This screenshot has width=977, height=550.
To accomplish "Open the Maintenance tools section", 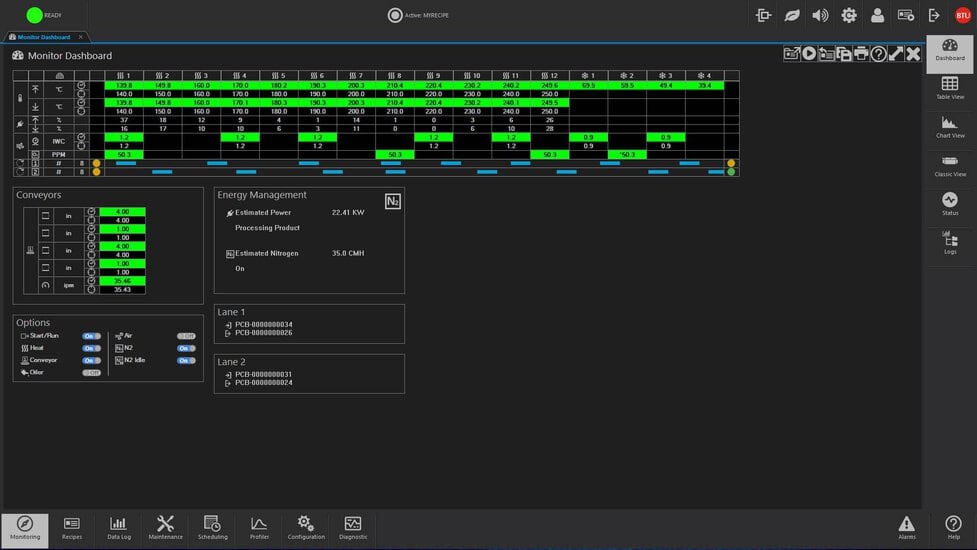I will [165, 527].
